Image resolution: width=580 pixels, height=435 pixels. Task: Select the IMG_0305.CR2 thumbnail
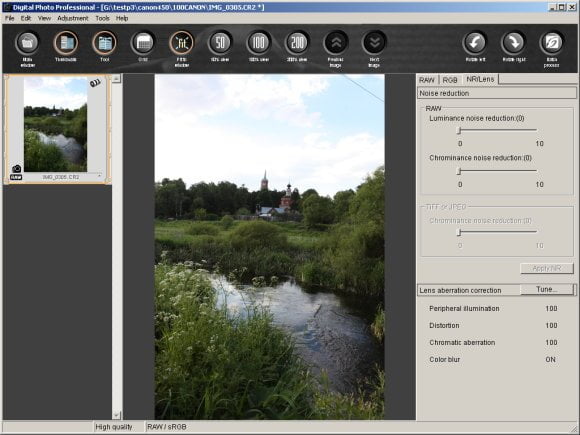tap(55, 129)
